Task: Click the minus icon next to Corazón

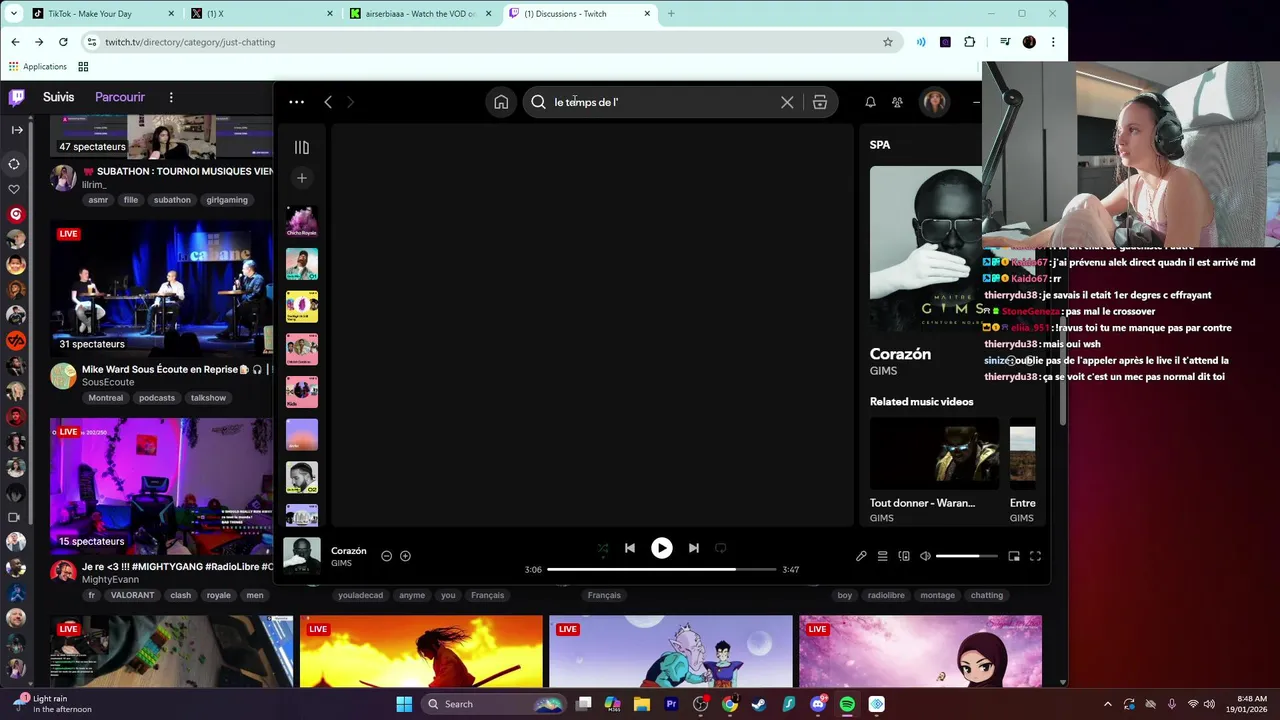Action: 386,556
